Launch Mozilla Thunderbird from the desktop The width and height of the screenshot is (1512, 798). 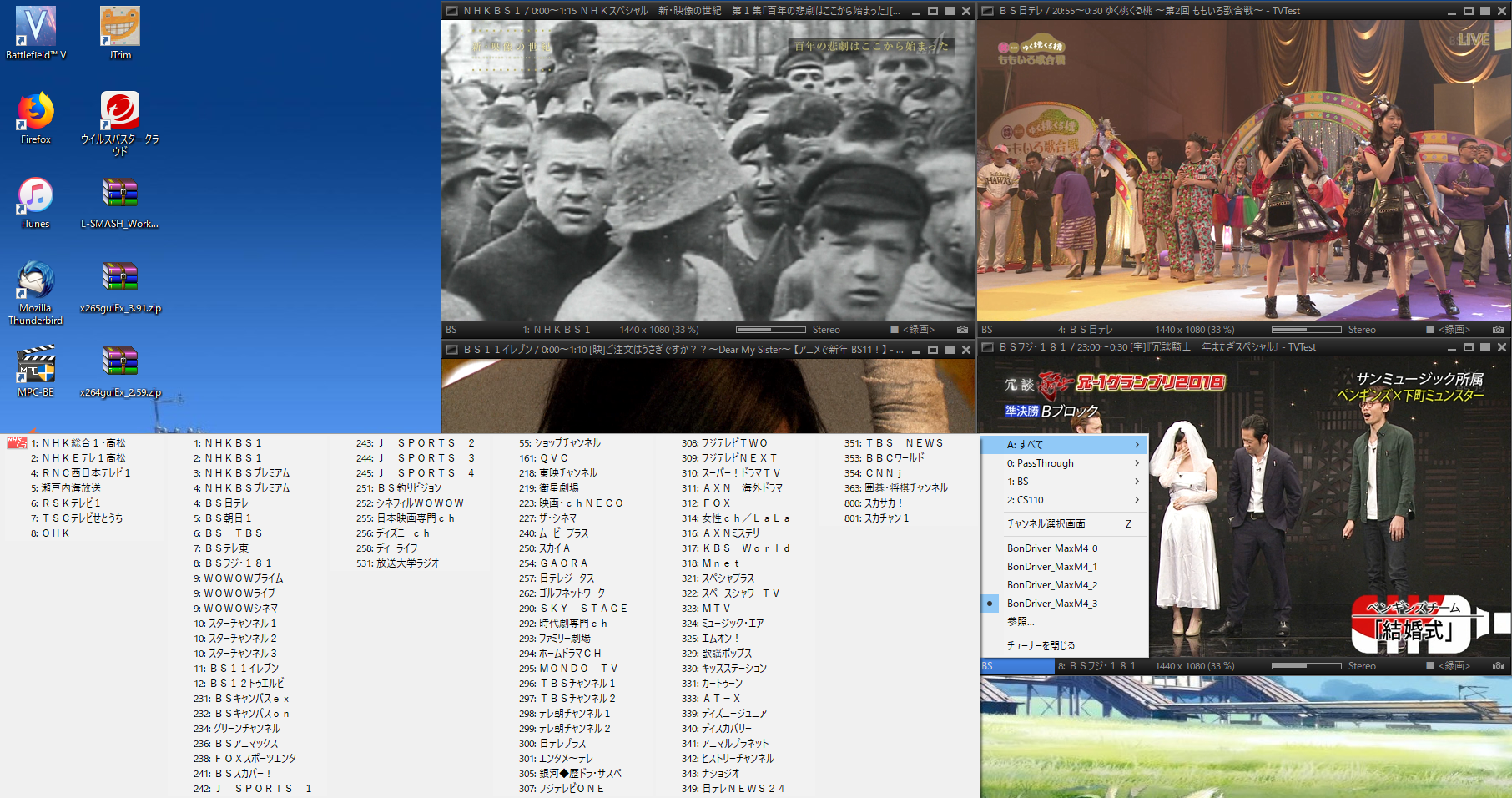coord(36,292)
